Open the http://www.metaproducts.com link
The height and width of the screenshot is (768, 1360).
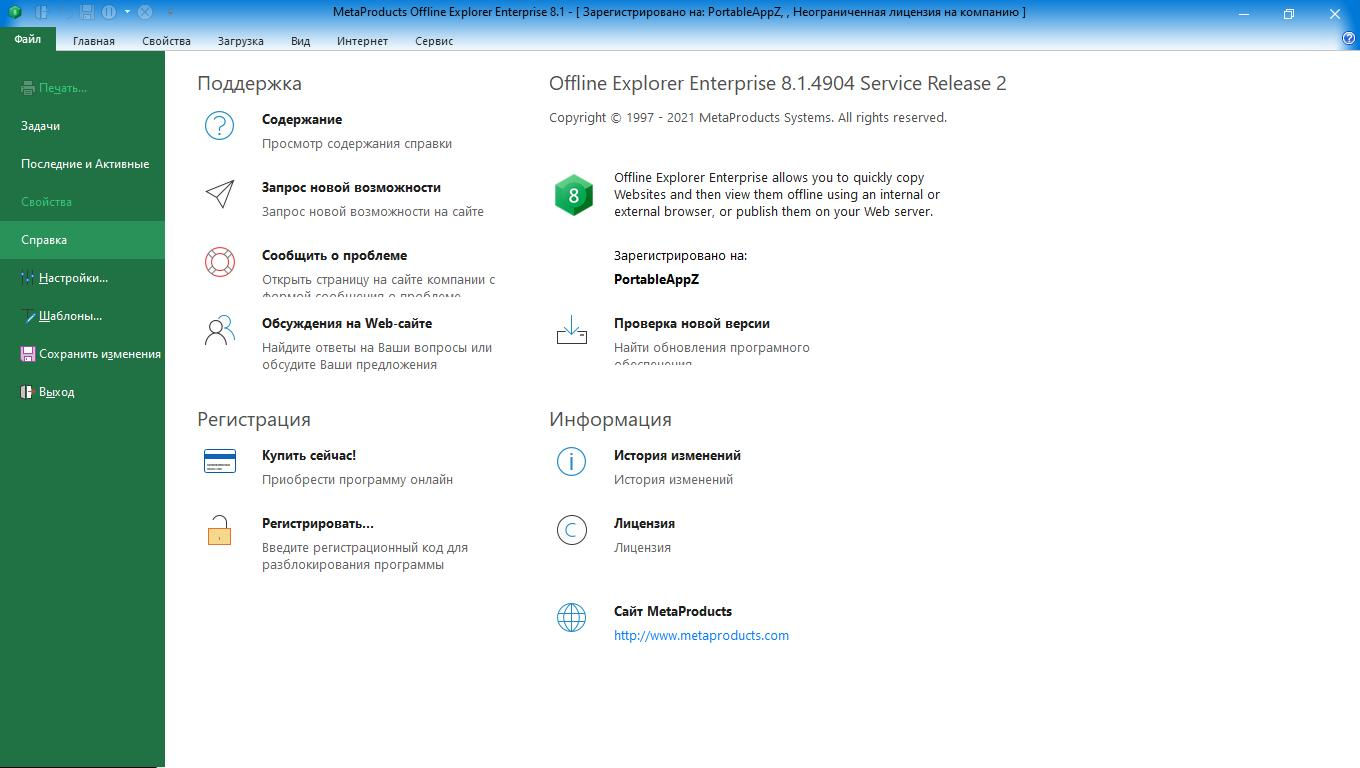point(701,635)
